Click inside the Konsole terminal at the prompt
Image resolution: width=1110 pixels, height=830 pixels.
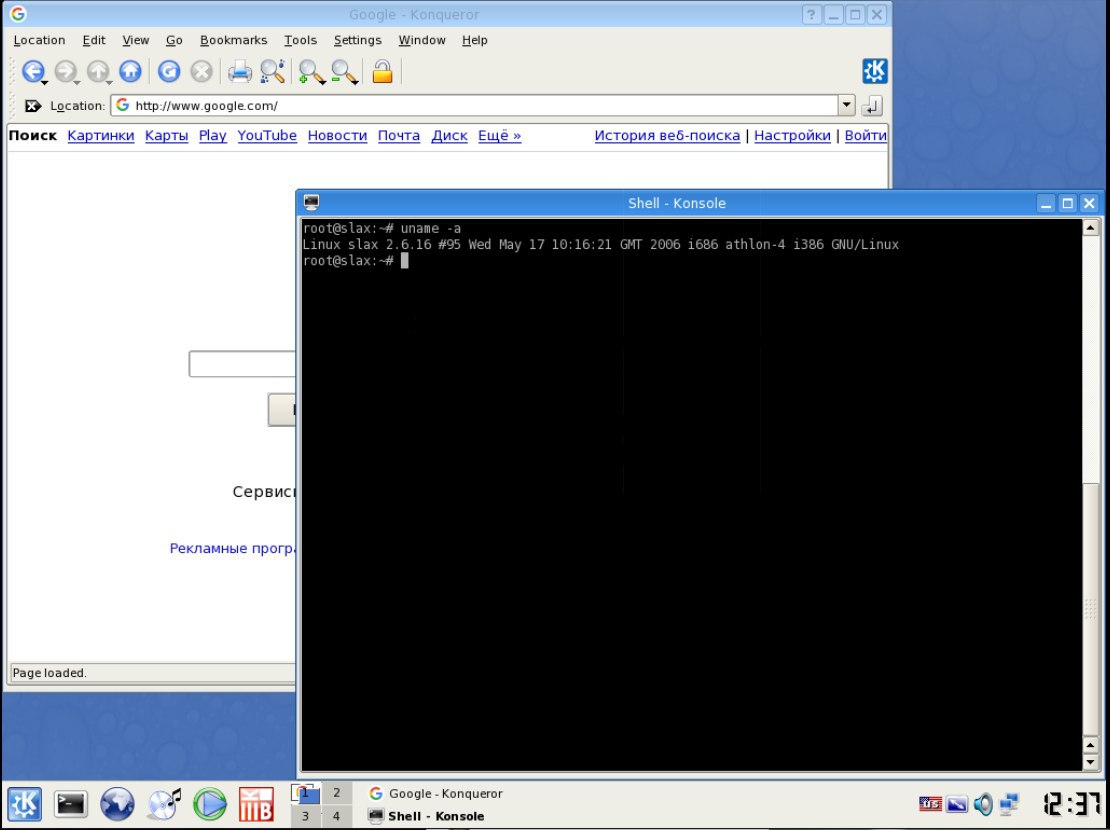click(404, 261)
